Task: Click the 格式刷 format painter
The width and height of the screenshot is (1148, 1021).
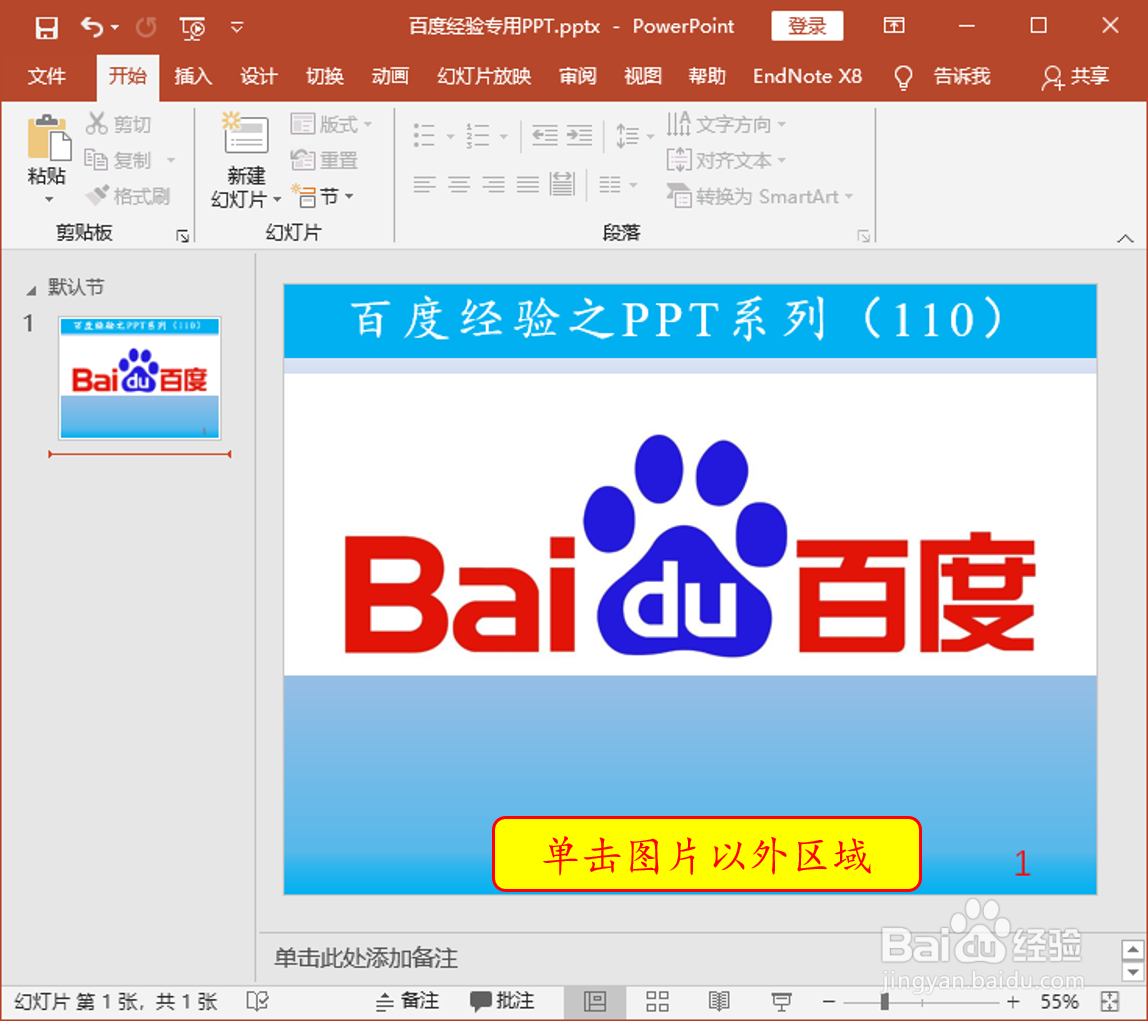Action: pos(127,195)
